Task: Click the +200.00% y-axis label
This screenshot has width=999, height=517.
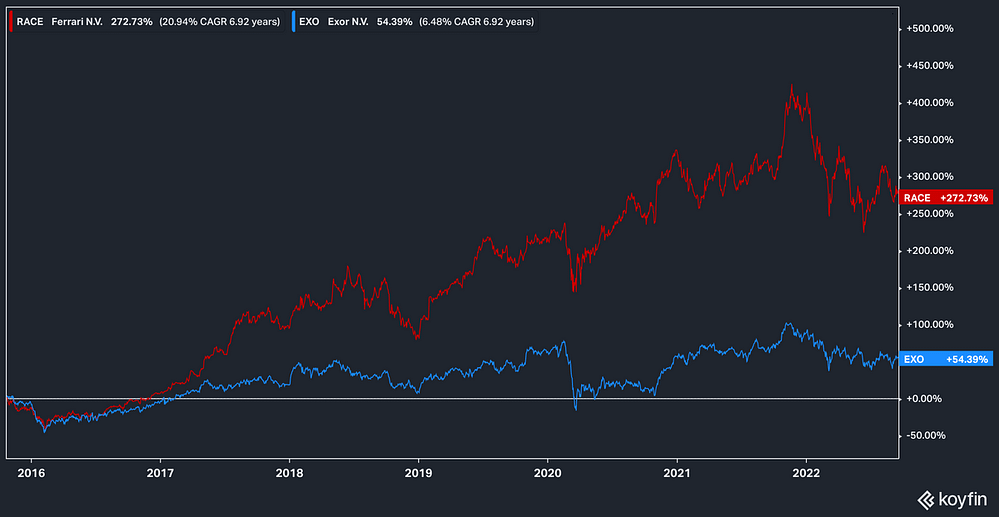Action: (x=930, y=251)
